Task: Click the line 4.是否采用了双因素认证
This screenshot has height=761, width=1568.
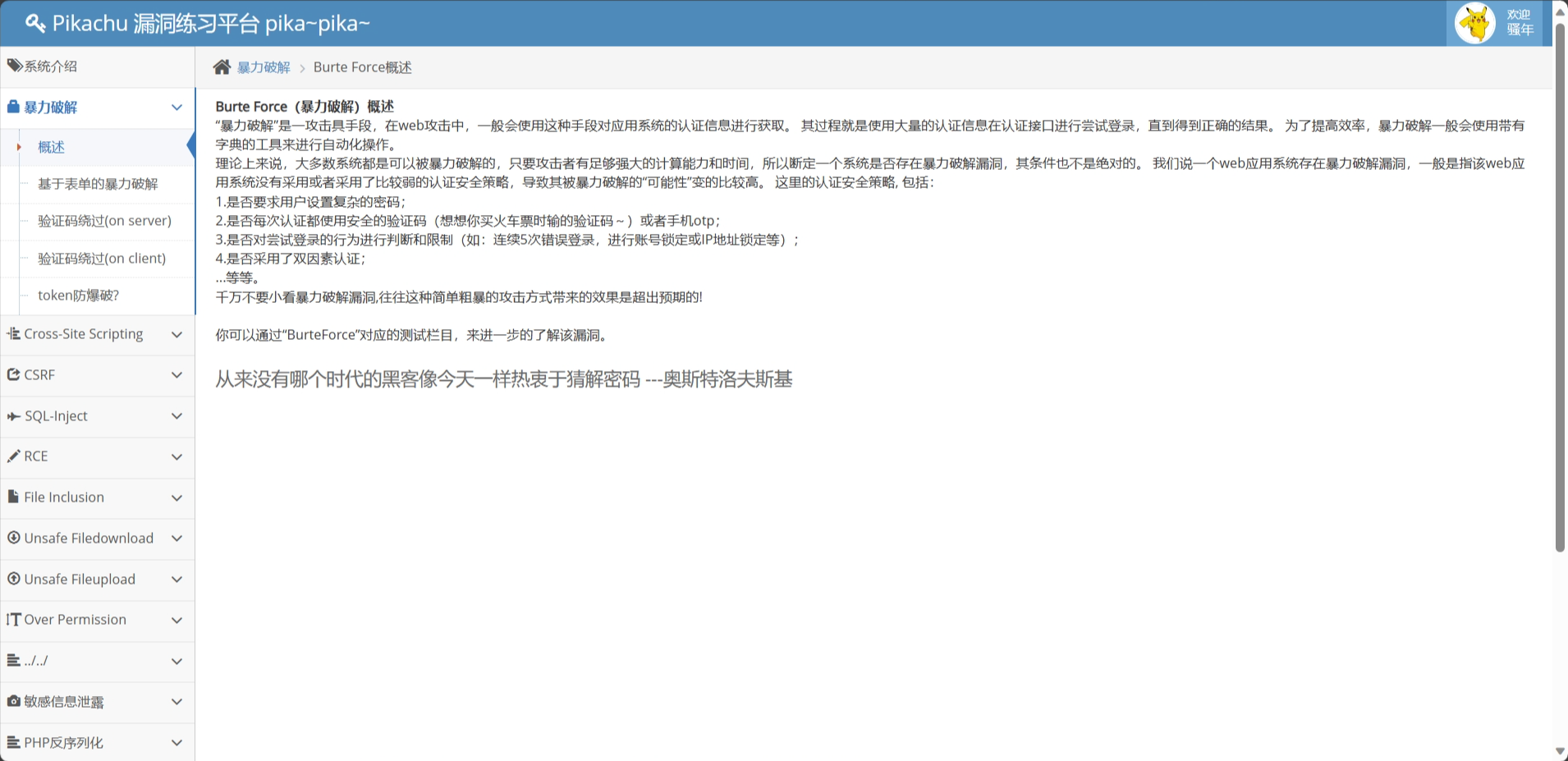Action: pos(291,259)
